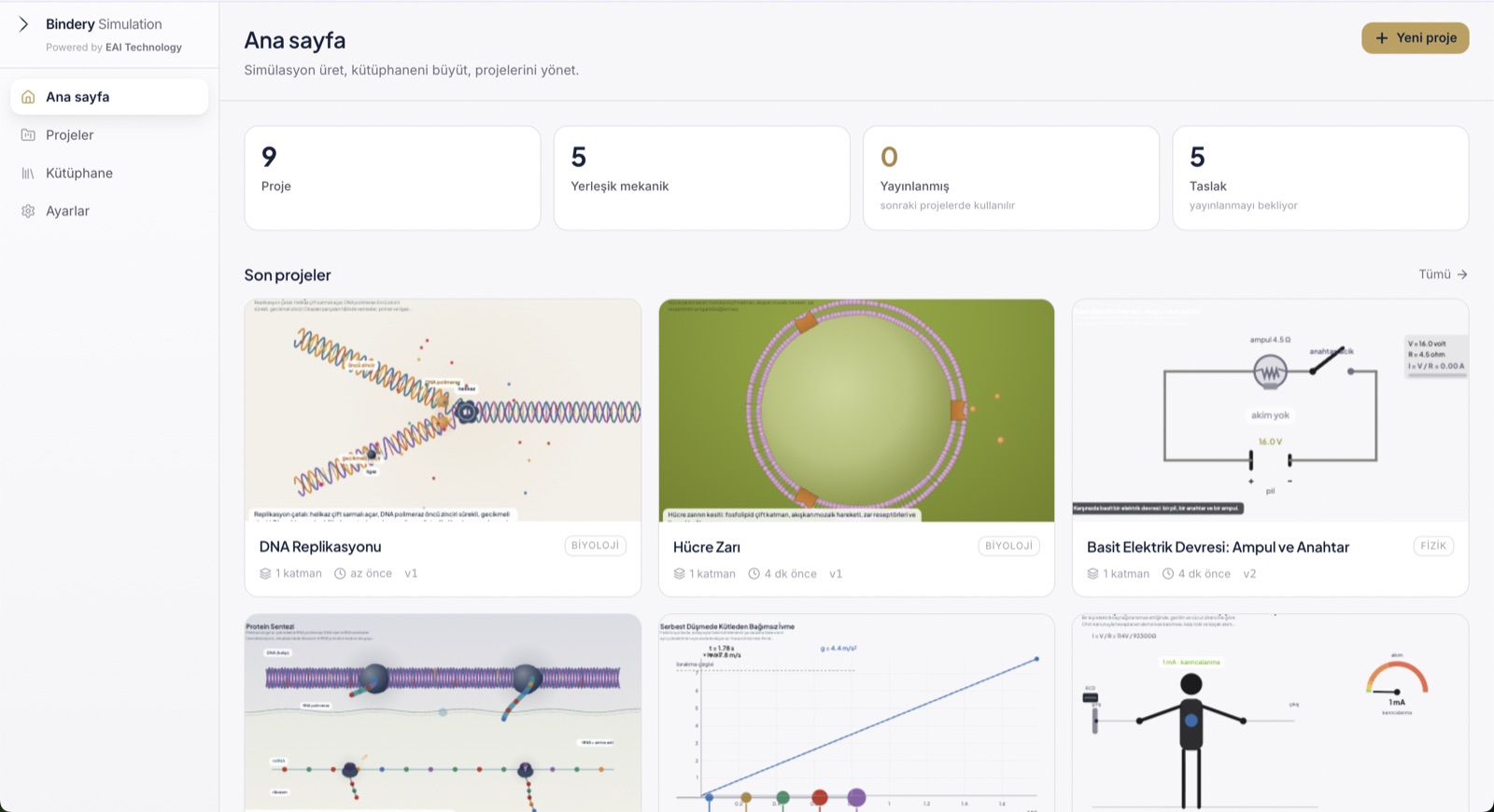The width and height of the screenshot is (1494, 812).
Task: Click the FİZİK tag on circuit card
Action: (1433, 546)
